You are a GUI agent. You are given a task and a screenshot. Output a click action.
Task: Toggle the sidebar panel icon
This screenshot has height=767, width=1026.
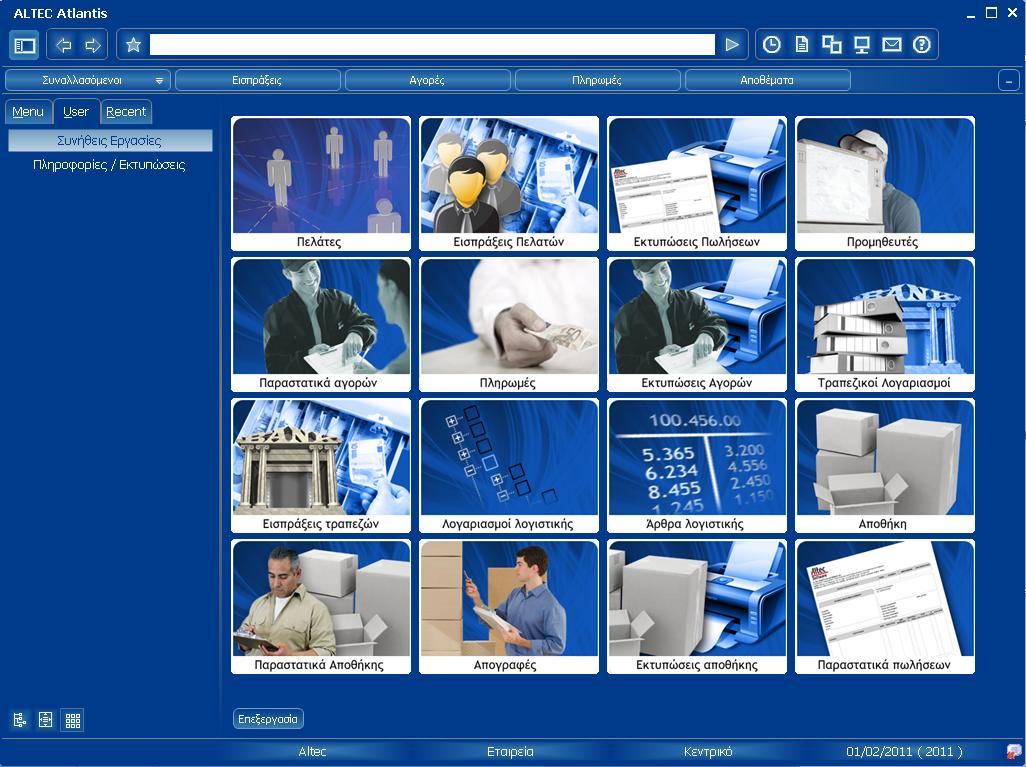pyautogui.click(x=24, y=45)
